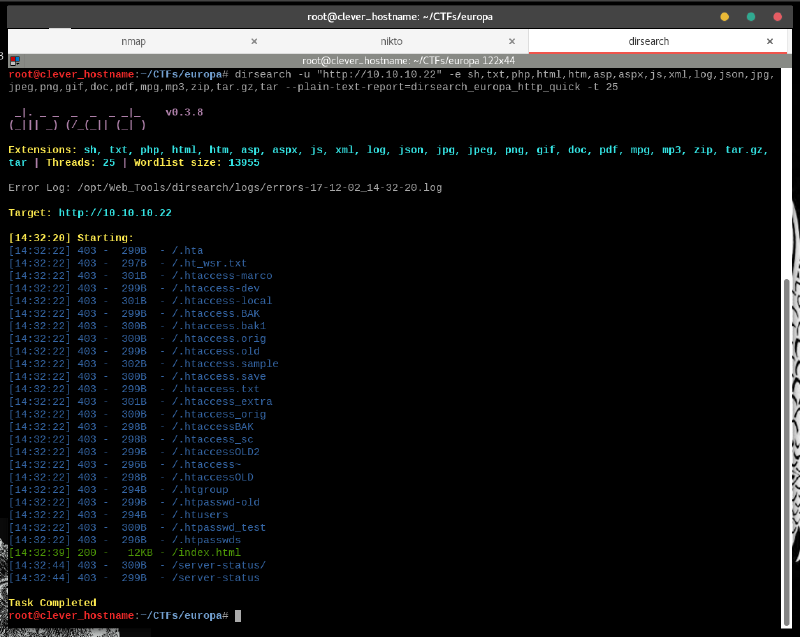Screen dimensions: 800x637
Task: Click the window title bar text
Action: [399, 17]
